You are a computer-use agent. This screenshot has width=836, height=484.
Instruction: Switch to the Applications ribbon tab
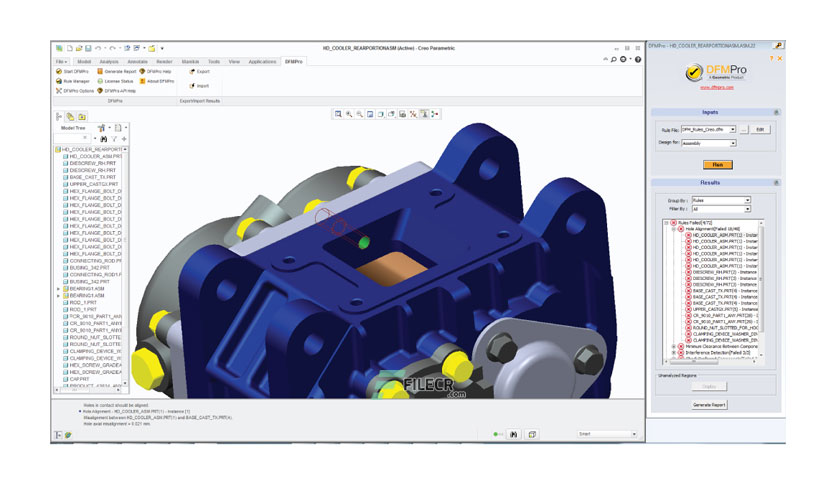coord(262,62)
